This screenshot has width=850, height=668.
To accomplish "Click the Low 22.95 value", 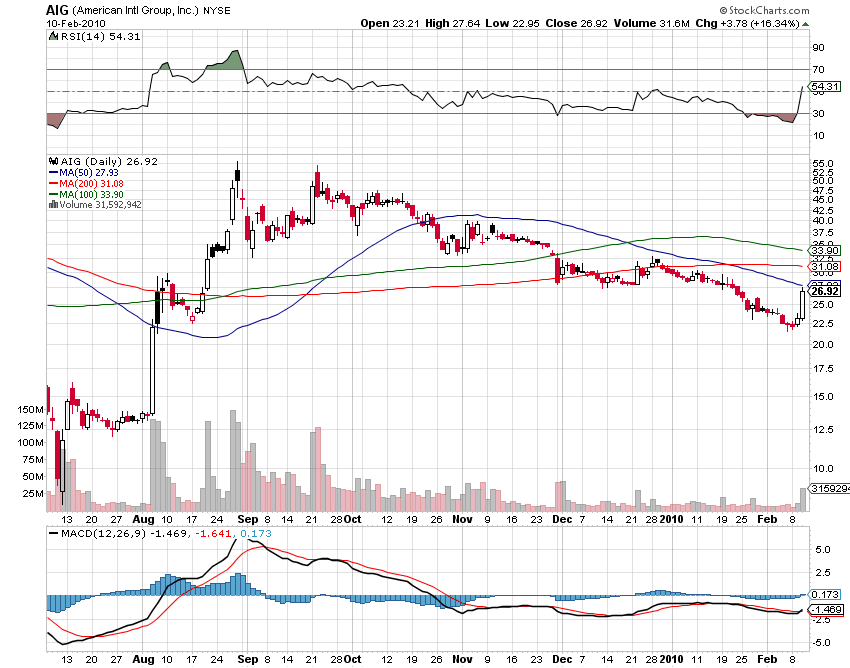I will 512,23.
